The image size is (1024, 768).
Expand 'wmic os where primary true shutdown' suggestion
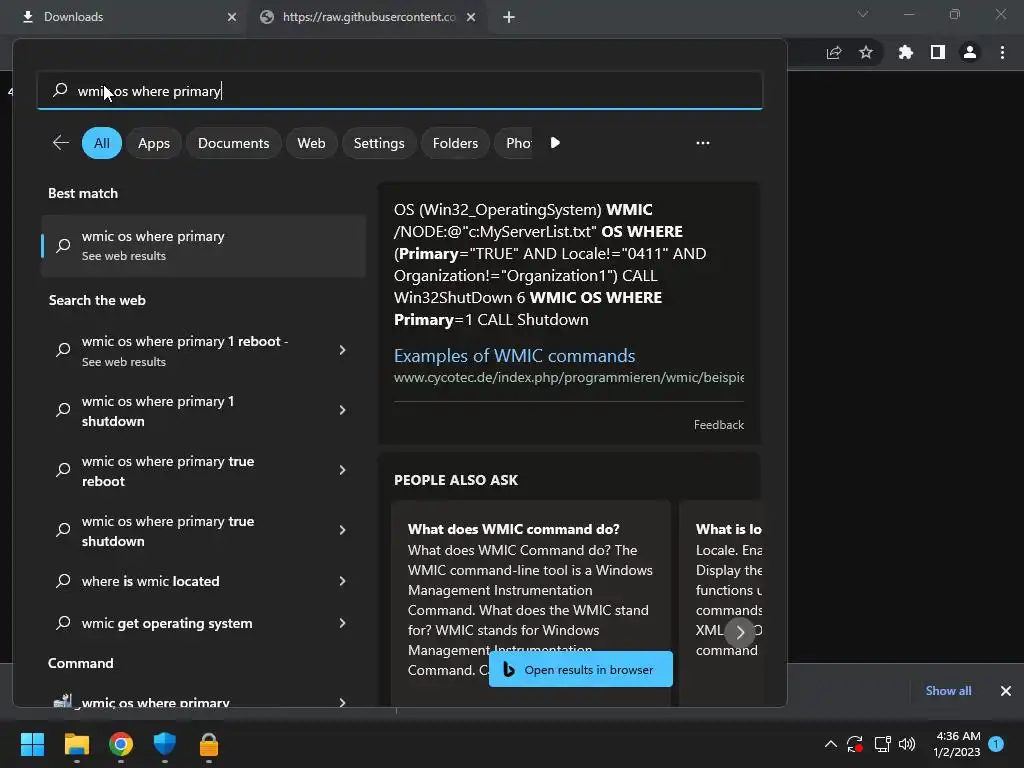pos(342,530)
